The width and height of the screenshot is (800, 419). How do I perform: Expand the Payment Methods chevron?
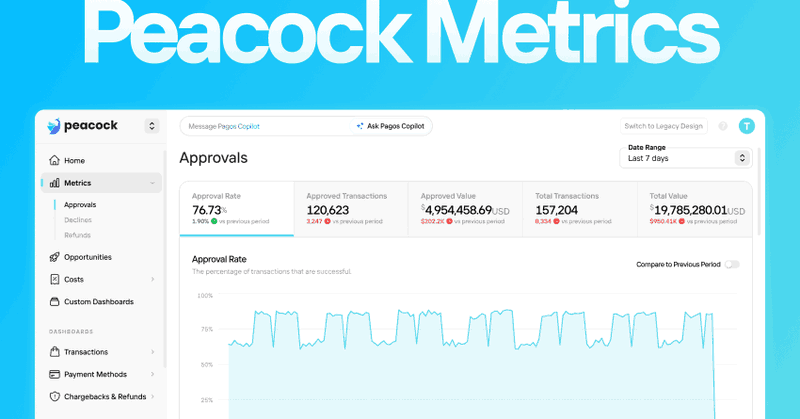coord(153,374)
